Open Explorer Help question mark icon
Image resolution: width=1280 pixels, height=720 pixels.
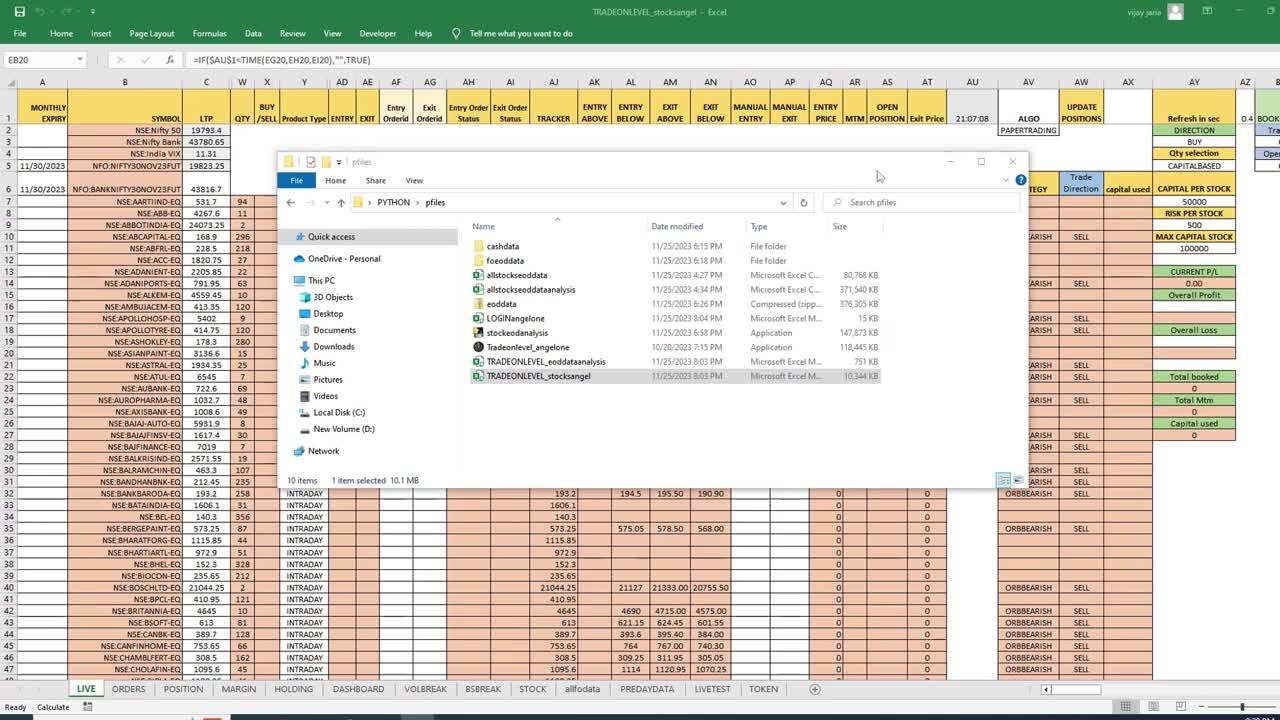coord(1020,181)
